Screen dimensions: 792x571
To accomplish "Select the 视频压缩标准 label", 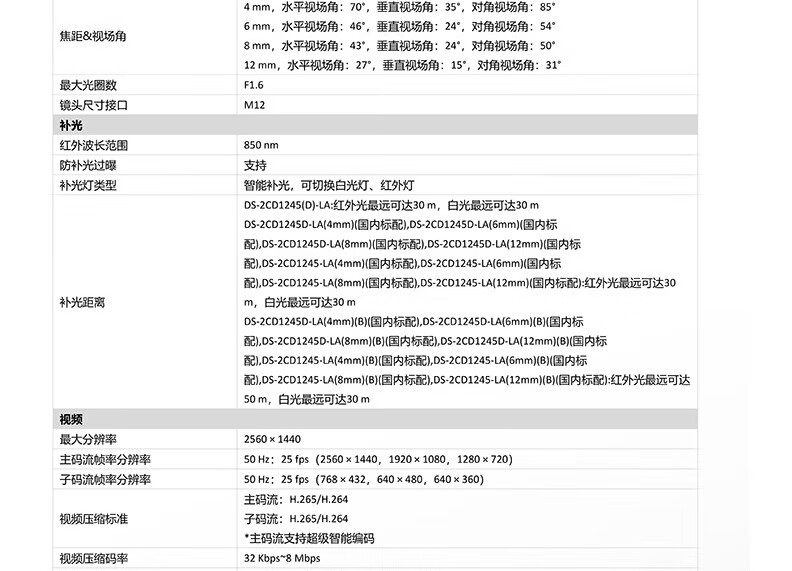I will click(x=94, y=519).
